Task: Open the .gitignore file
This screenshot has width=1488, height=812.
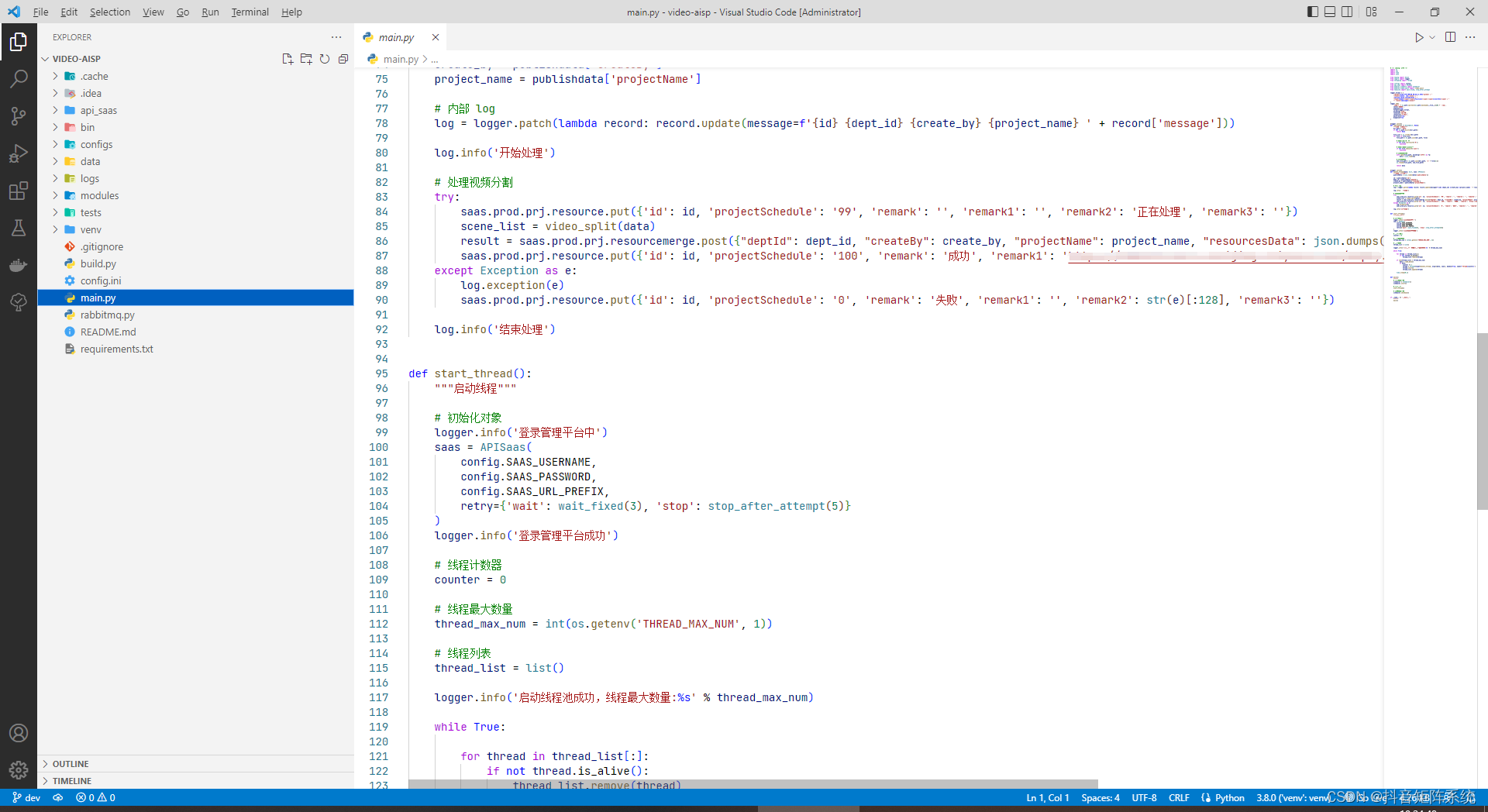Action: coord(195,246)
